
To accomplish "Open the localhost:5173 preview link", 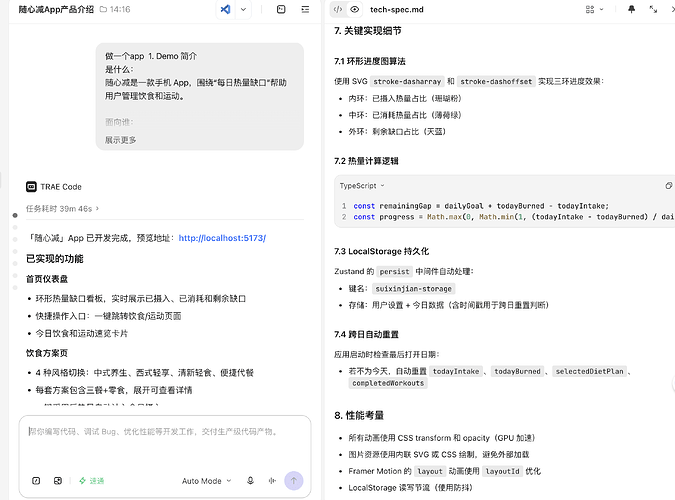I will pyautogui.click(x=222, y=238).
